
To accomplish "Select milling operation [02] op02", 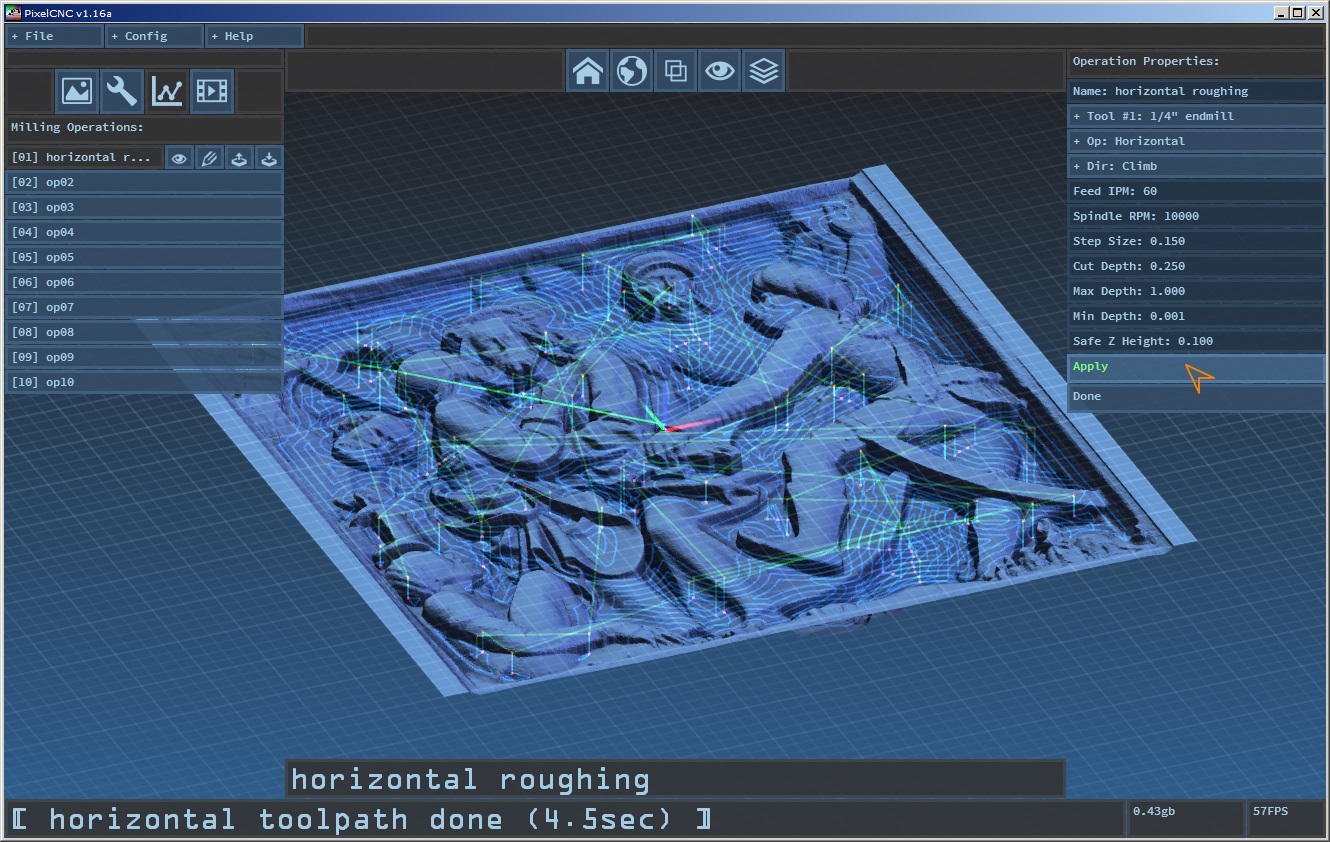I will 144,183.
